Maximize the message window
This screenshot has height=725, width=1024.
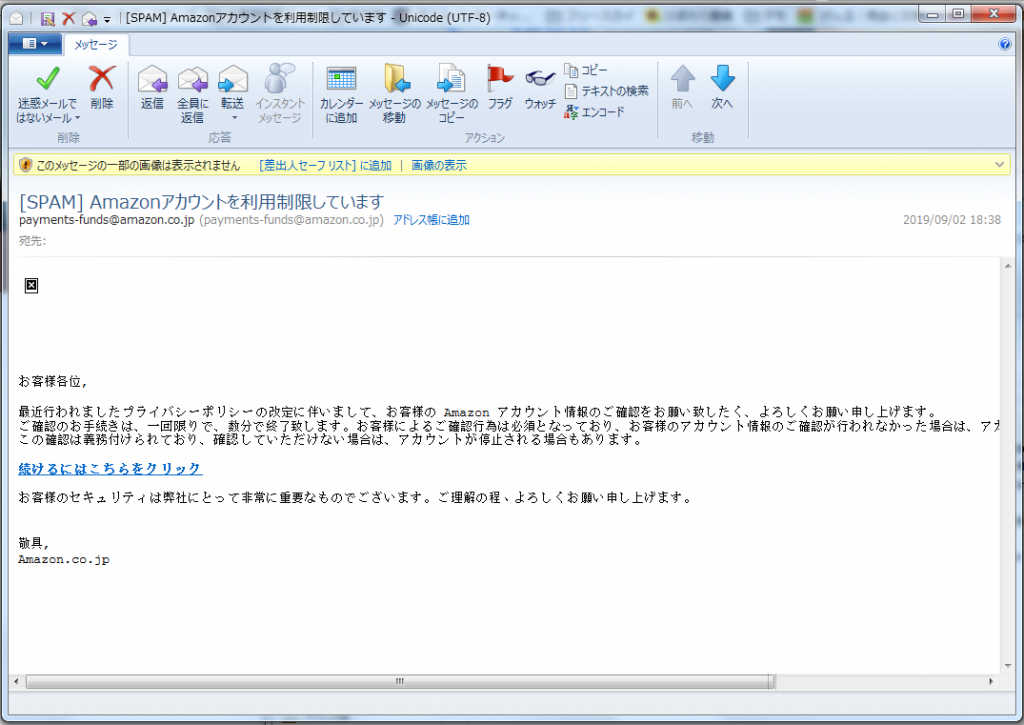pos(958,14)
